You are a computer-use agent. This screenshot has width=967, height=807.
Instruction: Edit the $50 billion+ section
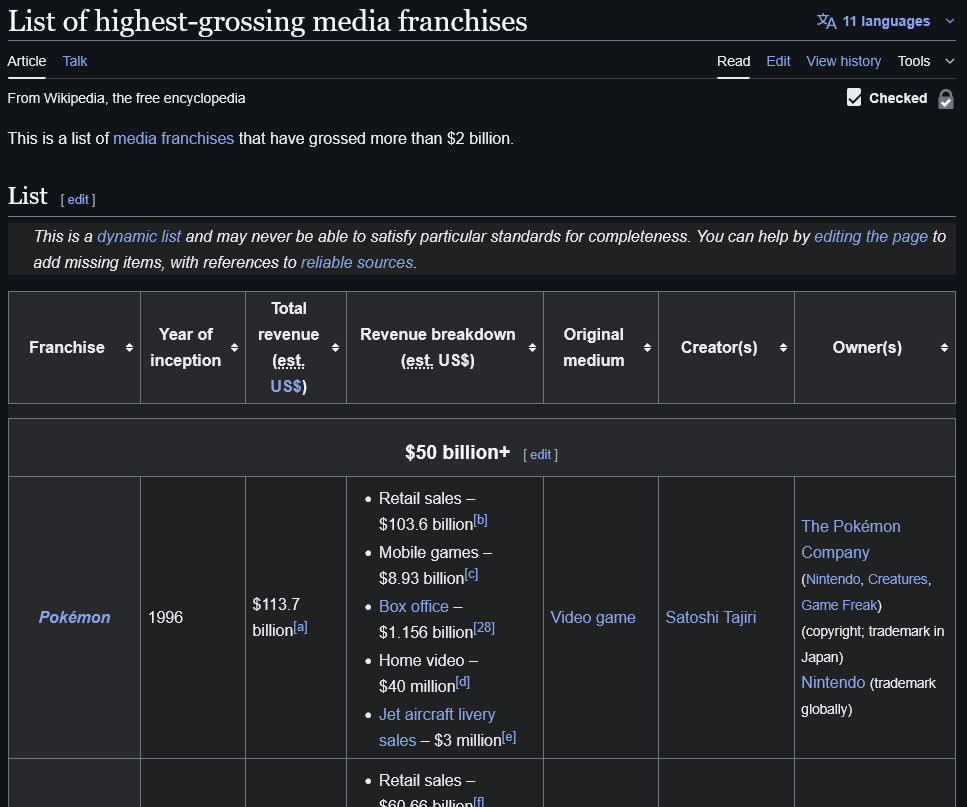(x=540, y=454)
